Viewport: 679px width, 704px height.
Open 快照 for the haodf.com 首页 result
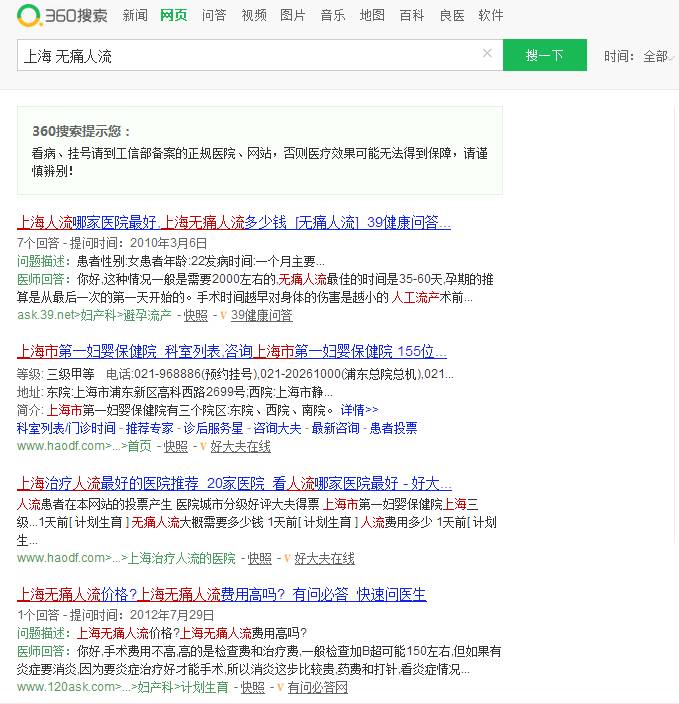176,447
